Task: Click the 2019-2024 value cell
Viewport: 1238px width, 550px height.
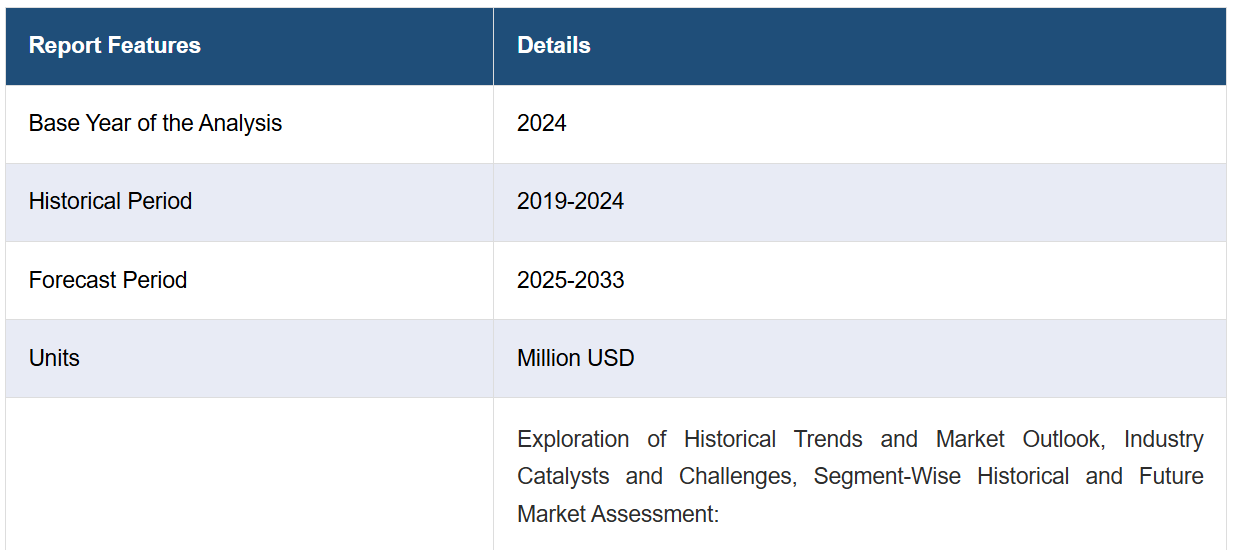Action: tap(860, 202)
